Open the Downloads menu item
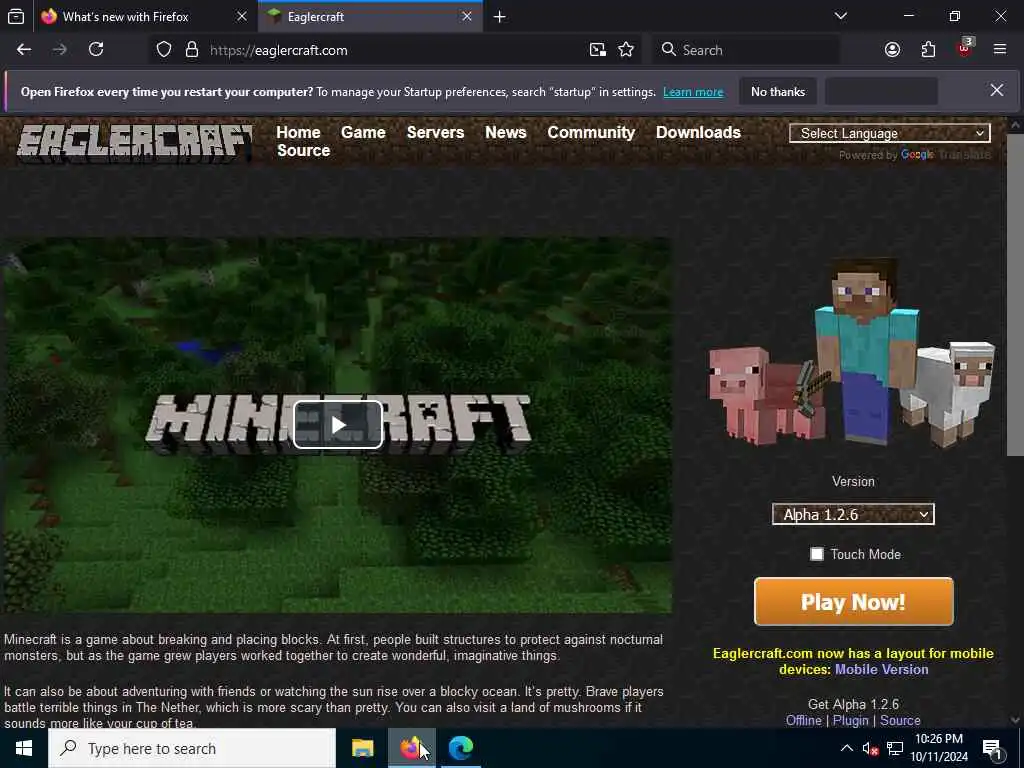 coord(698,133)
